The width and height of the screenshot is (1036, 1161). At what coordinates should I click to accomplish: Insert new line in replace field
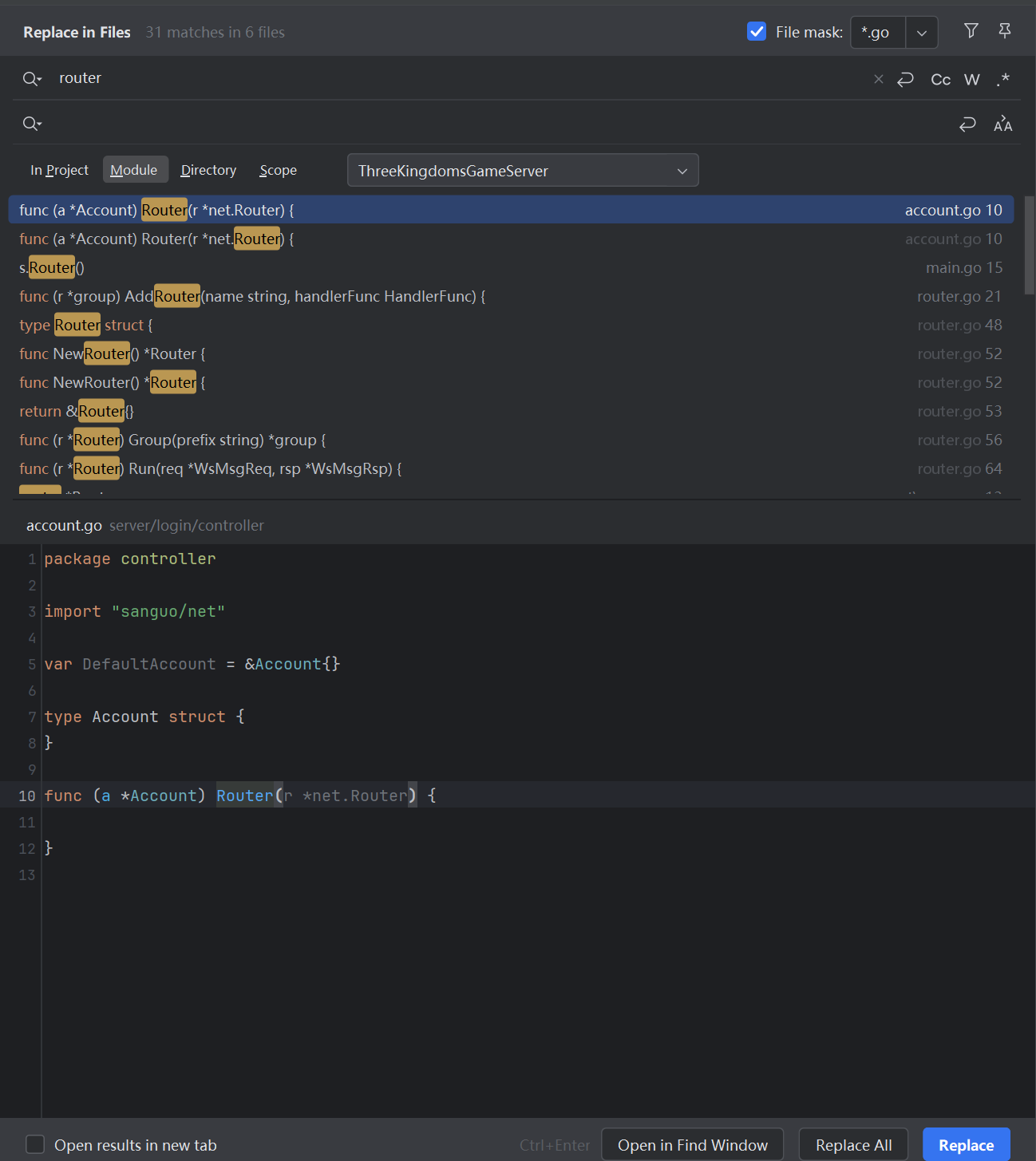click(x=967, y=124)
